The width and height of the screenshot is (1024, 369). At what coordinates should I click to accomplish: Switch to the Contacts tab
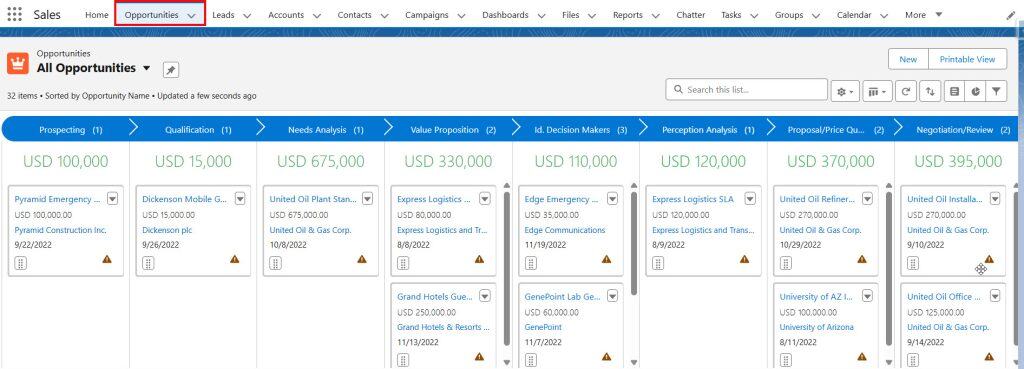point(355,15)
